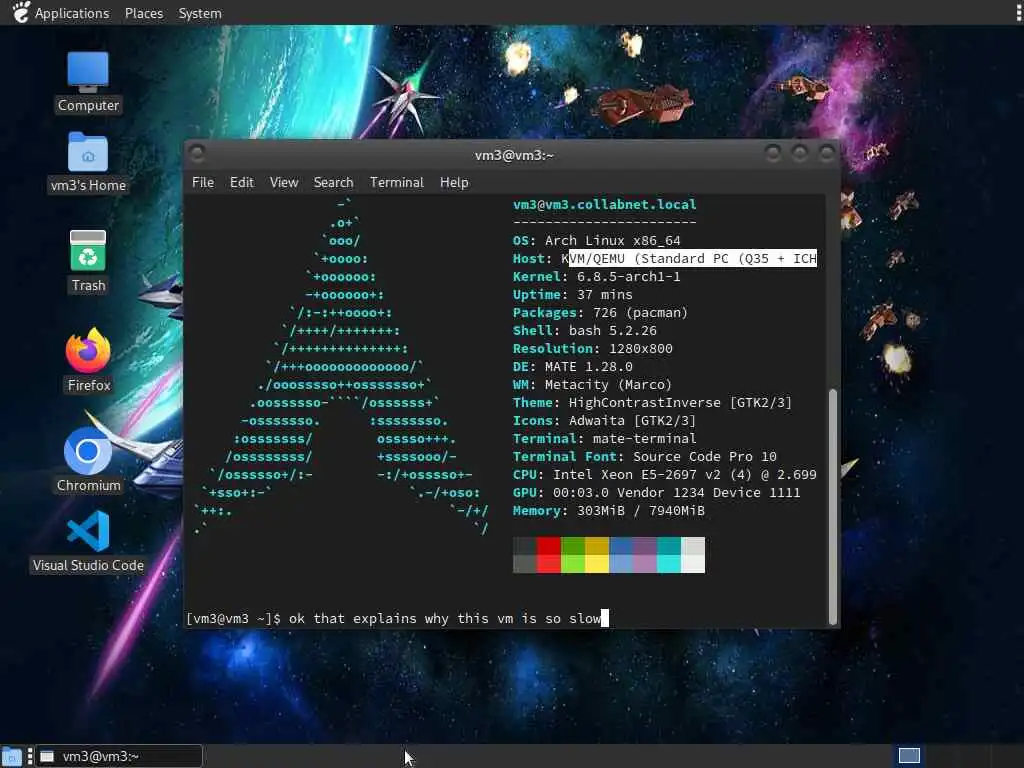Image resolution: width=1024 pixels, height=768 pixels.
Task: Maximize the vm3@vm3:~ terminal window
Action: coord(799,153)
